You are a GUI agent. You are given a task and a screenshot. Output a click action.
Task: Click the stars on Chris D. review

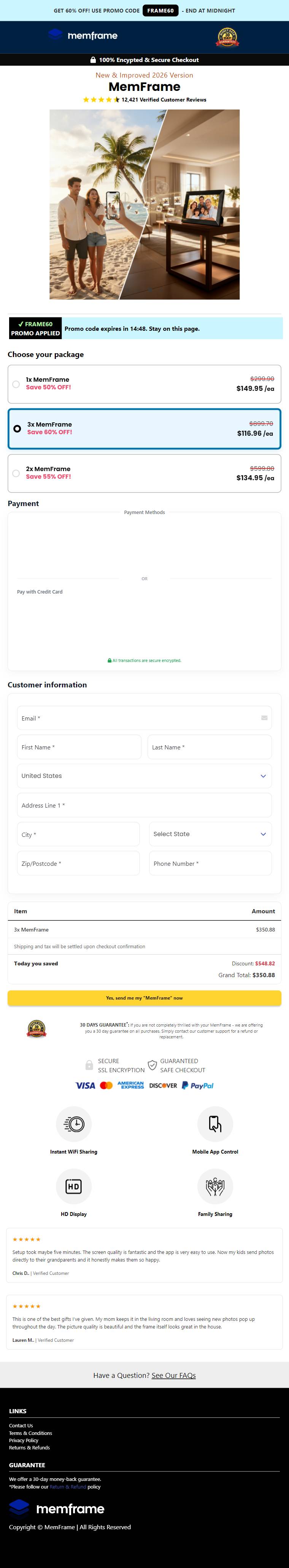[26, 1239]
